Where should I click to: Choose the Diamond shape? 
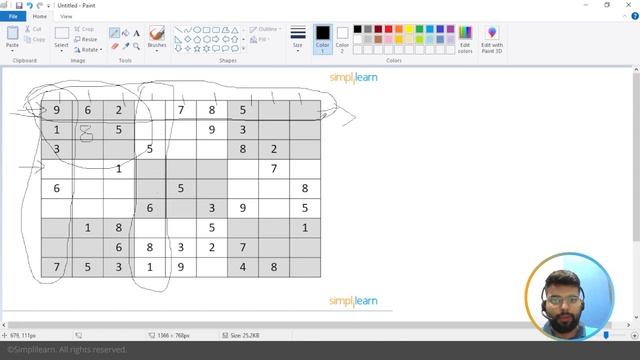click(188, 40)
